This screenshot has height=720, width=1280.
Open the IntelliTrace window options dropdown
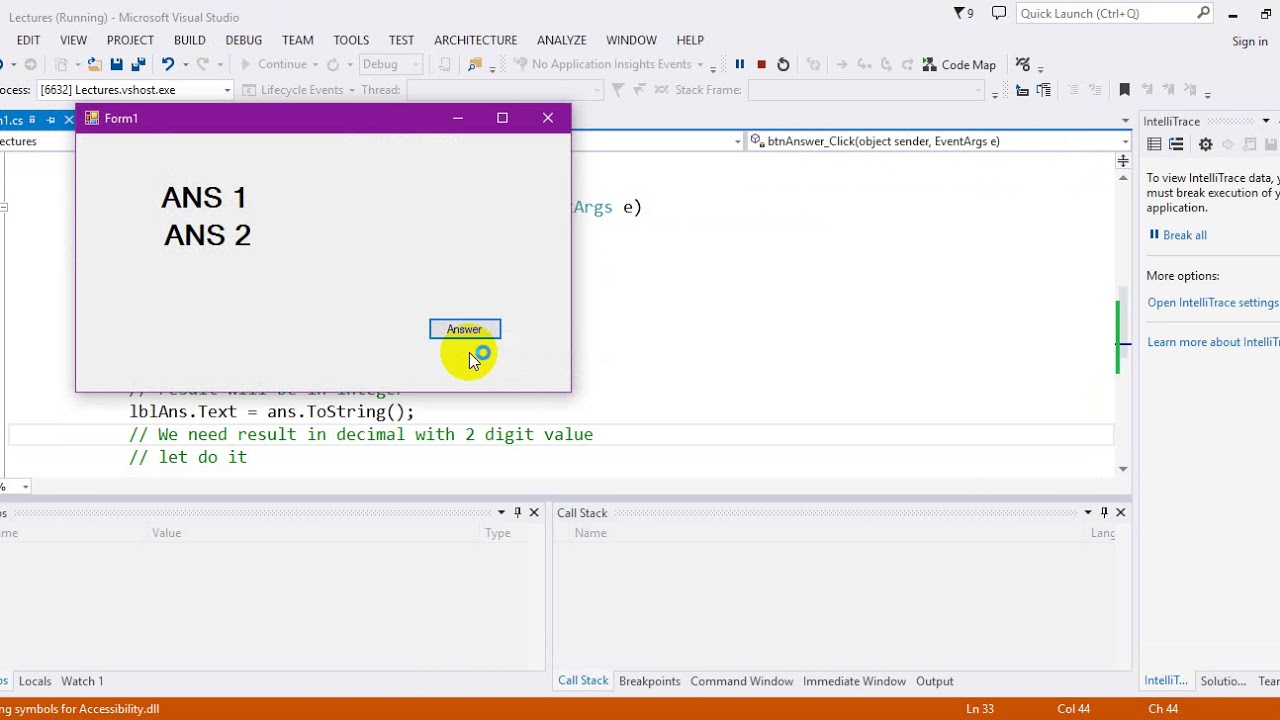coord(1265,121)
